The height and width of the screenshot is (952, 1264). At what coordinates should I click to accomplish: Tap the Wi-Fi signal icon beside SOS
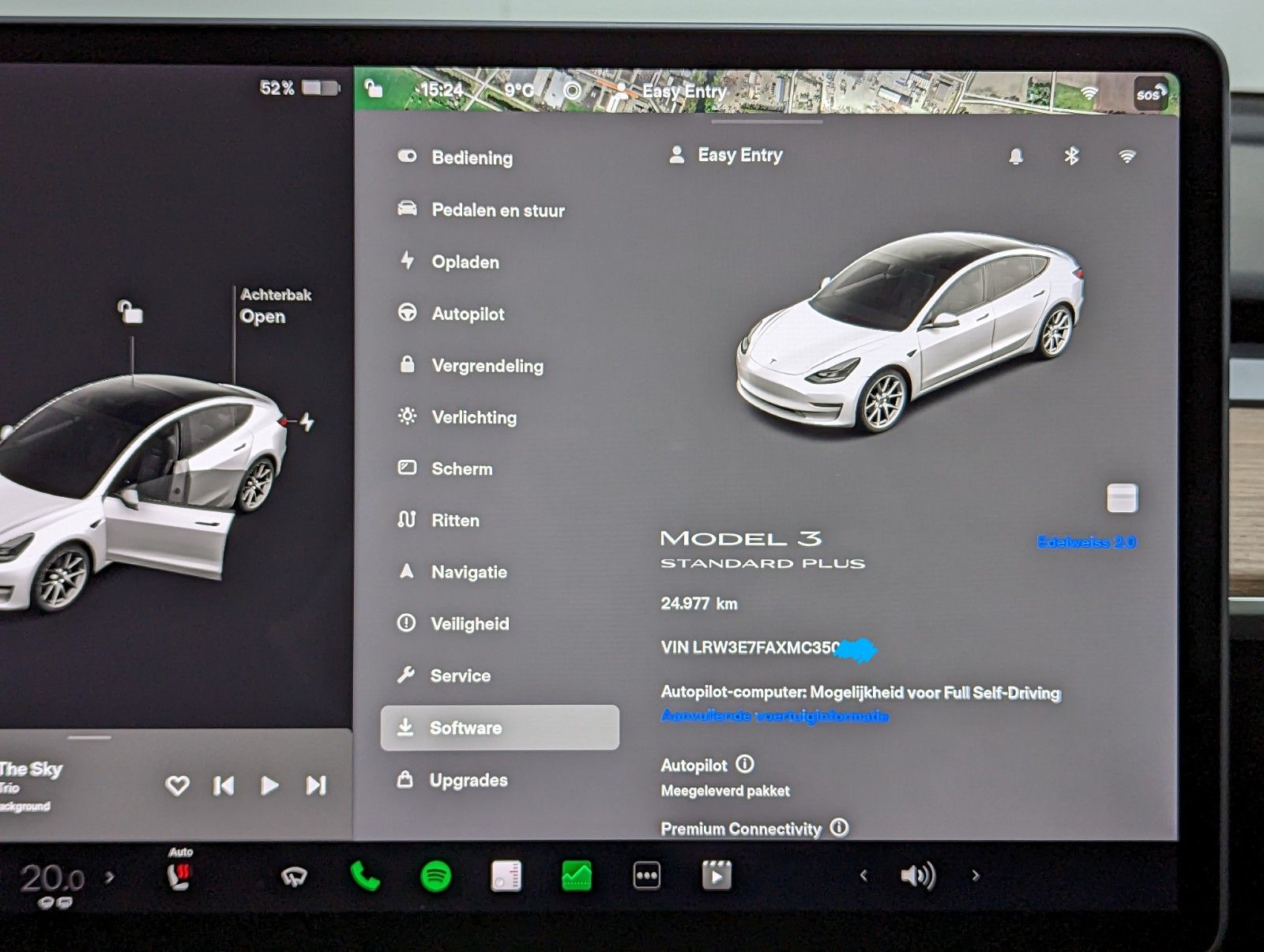click(x=1089, y=93)
